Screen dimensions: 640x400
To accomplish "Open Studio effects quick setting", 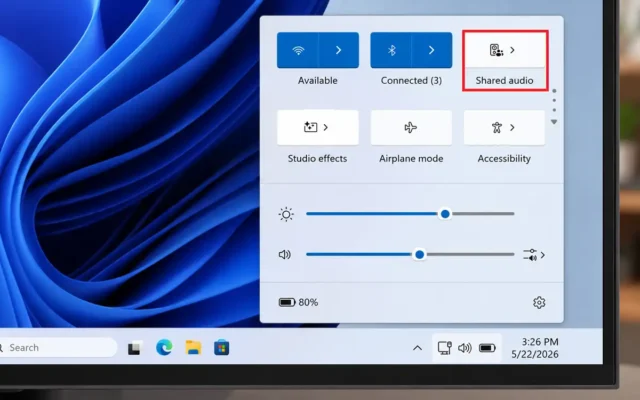I will coord(318,127).
